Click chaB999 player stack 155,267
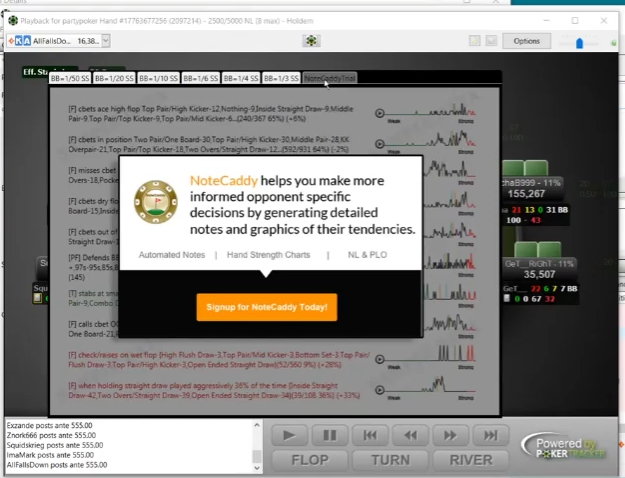The width and height of the screenshot is (625, 478). tap(526, 194)
